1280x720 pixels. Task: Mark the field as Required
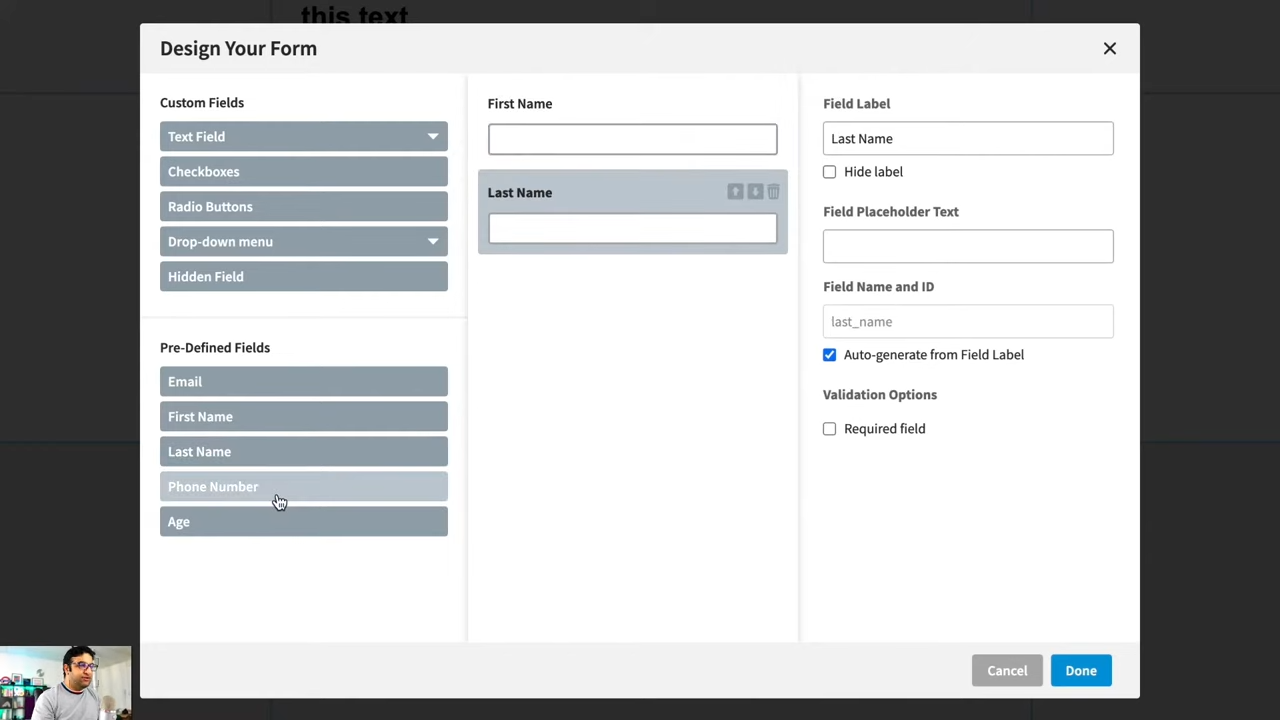coord(829,429)
